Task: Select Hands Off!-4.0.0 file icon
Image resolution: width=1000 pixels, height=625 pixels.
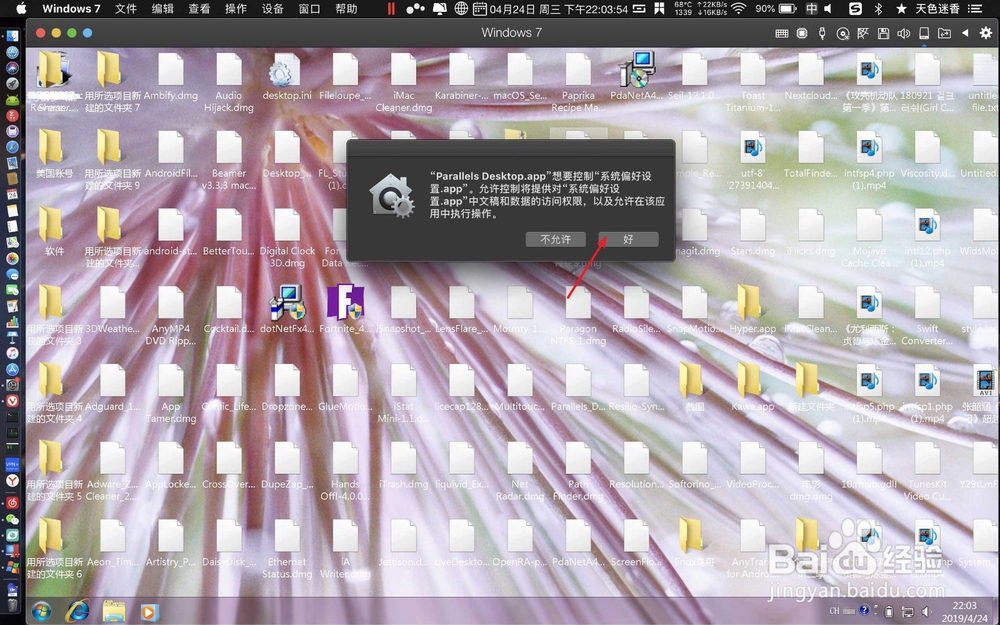Action: [x=345, y=471]
